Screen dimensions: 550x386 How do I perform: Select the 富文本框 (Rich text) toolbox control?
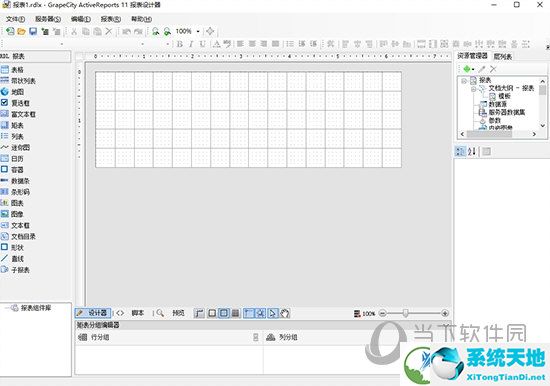coord(18,114)
